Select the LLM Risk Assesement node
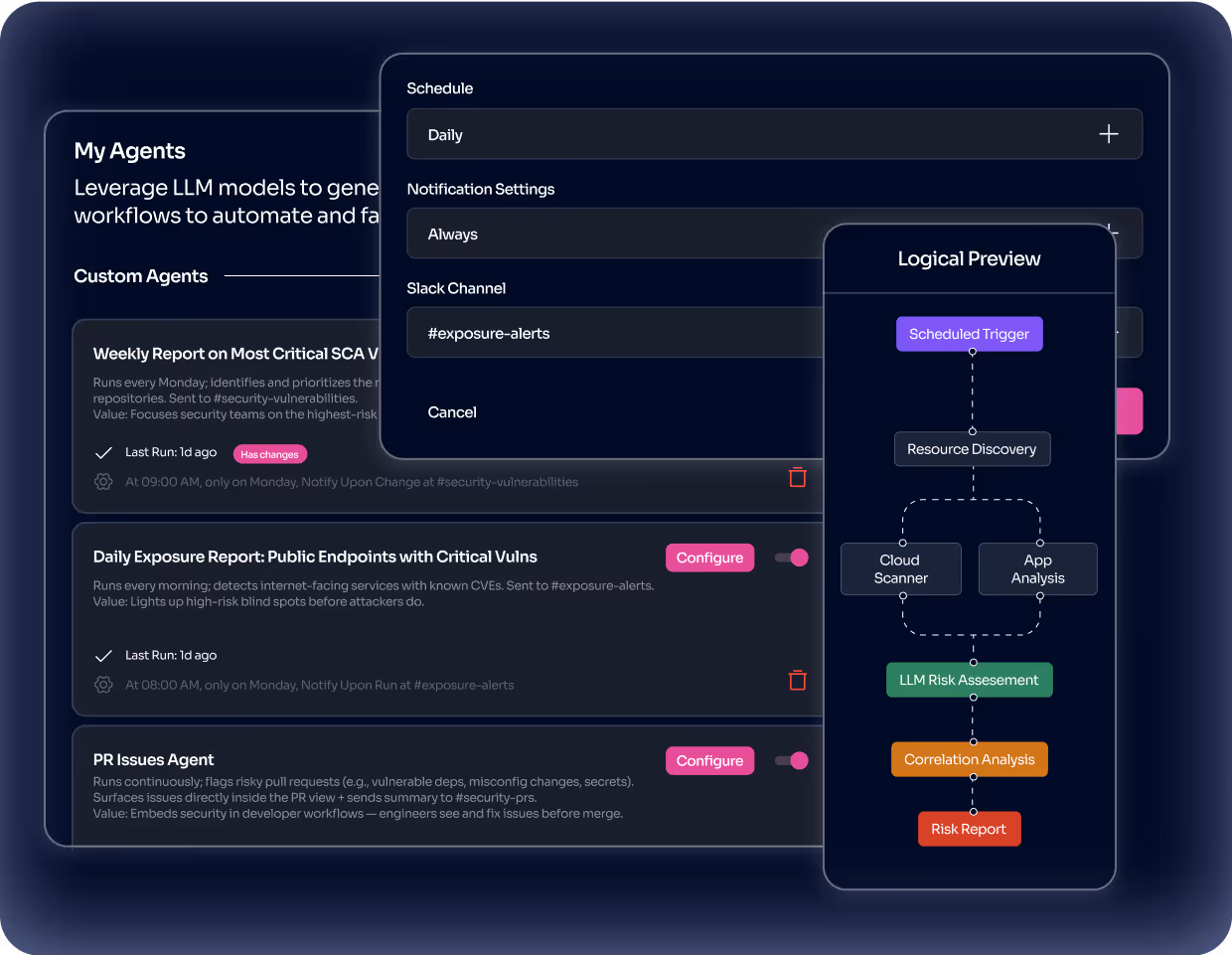 click(x=970, y=680)
